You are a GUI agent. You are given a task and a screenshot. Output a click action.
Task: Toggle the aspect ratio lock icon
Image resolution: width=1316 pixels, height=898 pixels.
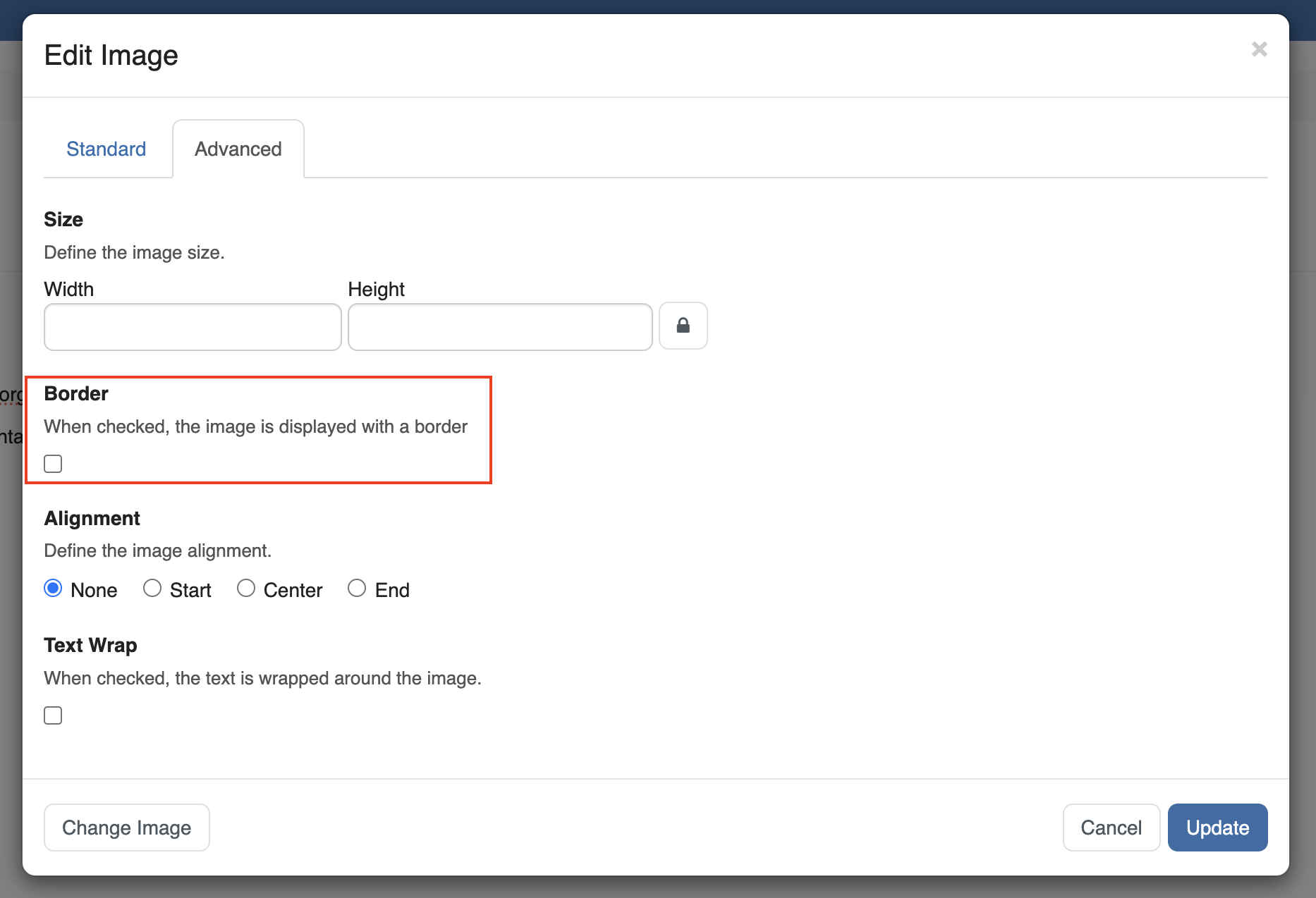pyautogui.click(x=683, y=326)
